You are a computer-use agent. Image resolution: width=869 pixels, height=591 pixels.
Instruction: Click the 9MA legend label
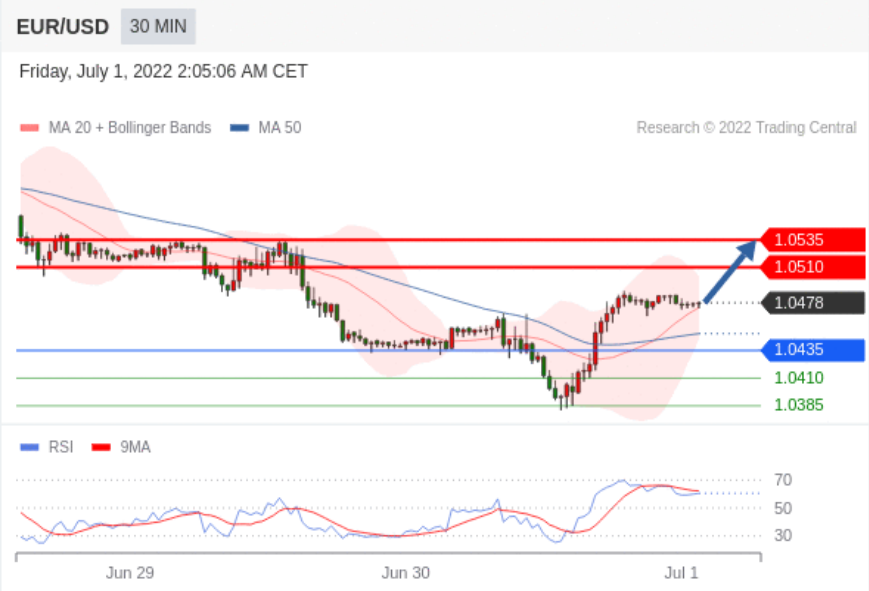pyautogui.click(x=135, y=447)
